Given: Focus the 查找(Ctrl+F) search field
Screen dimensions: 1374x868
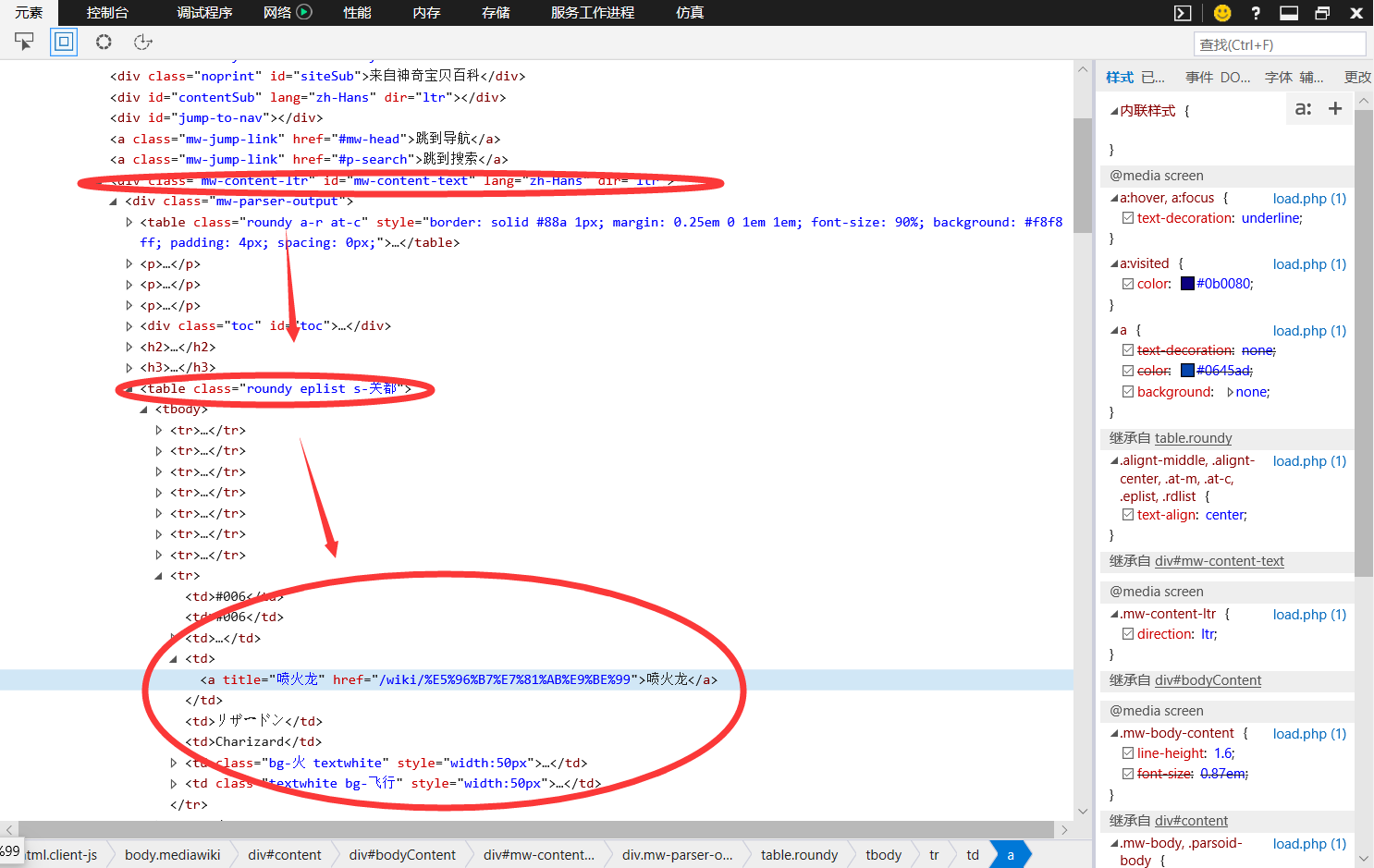Looking at the screenshot, I should click(x=1280, y=44).
